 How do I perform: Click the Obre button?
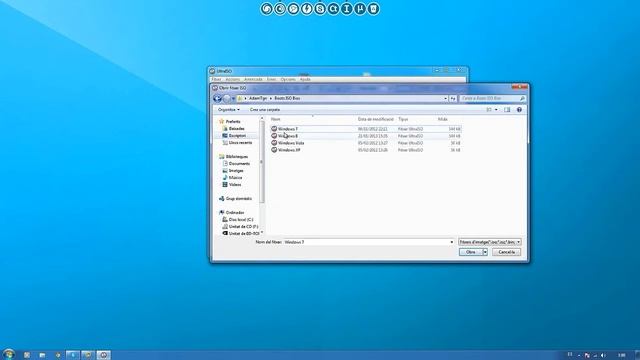click(x=471, y=252)
